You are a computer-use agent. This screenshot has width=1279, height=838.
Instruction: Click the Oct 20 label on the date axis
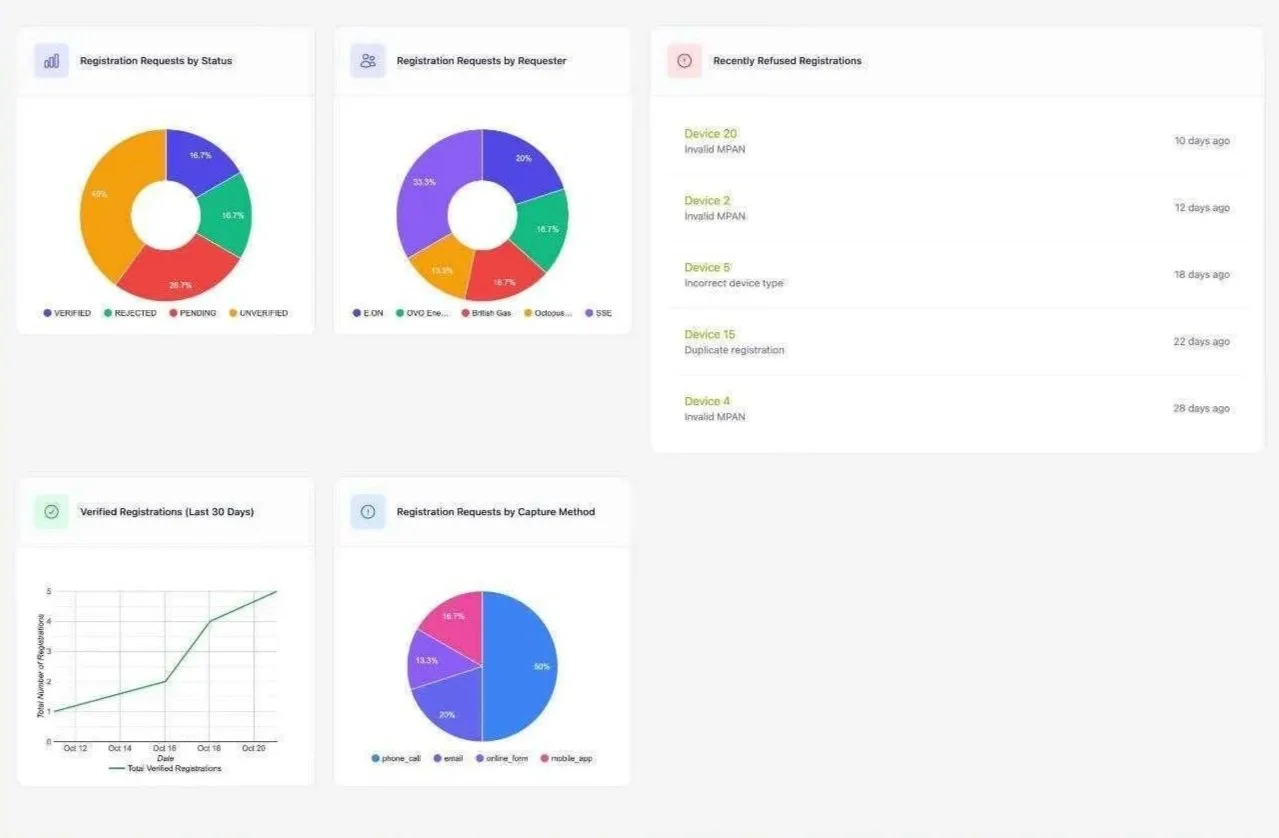click(254, 749)
